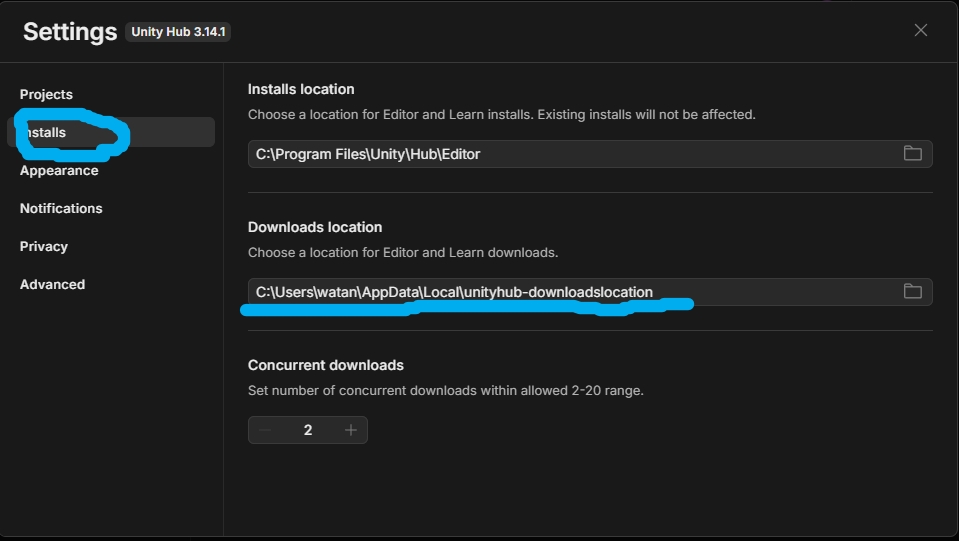Click the Settings dialog title
Screen dimensions: 959x541
70,31
